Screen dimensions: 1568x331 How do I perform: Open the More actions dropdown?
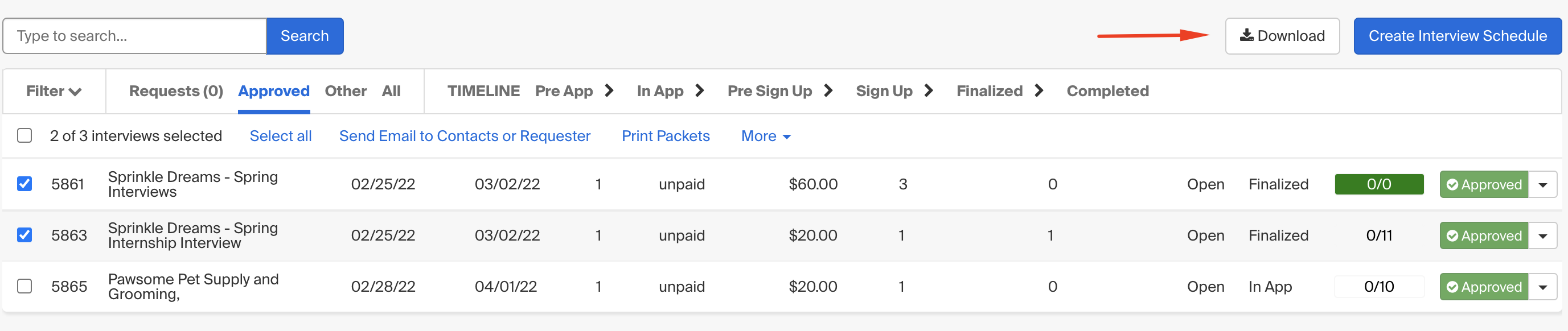(x=766, y=136)
